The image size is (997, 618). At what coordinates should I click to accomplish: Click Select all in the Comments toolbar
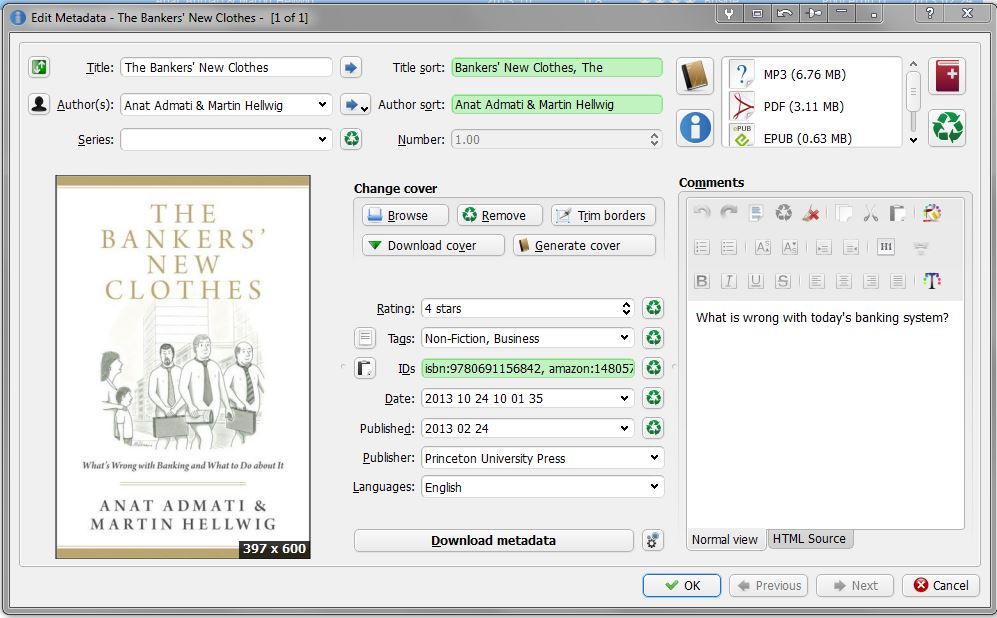tap(756, 213)
